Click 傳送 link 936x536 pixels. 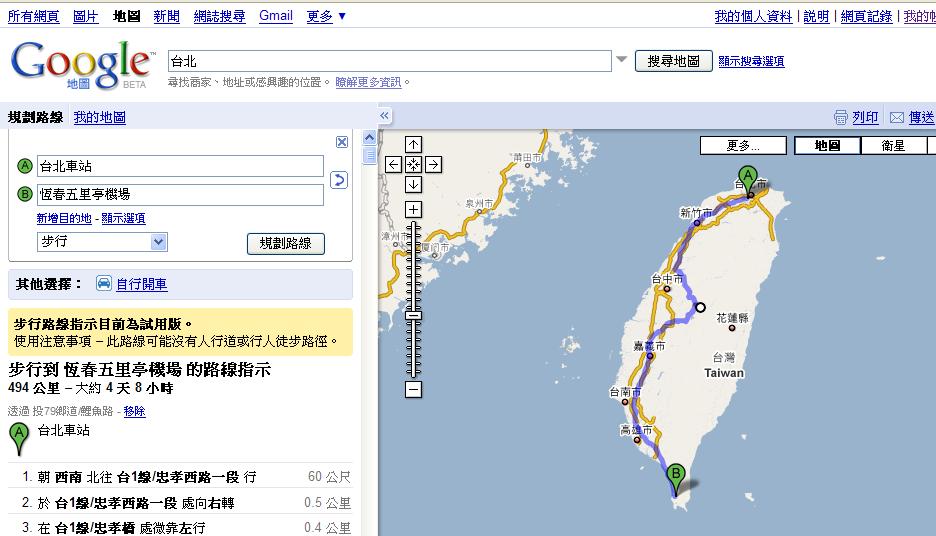[922, 118]
